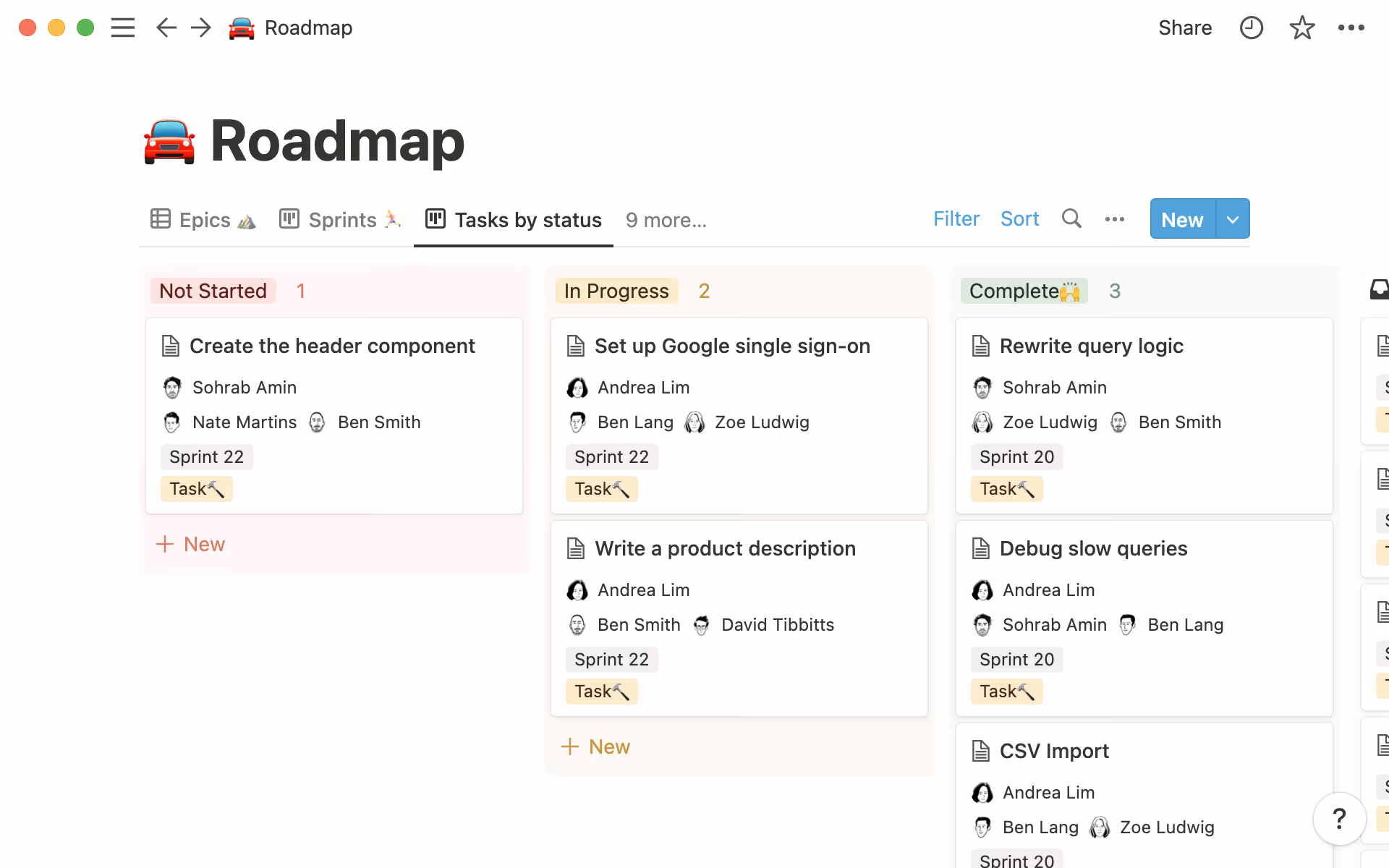Switch to the Sprints view tab
This screenshot has width=1389, height=868.
(x=340, y=220)
